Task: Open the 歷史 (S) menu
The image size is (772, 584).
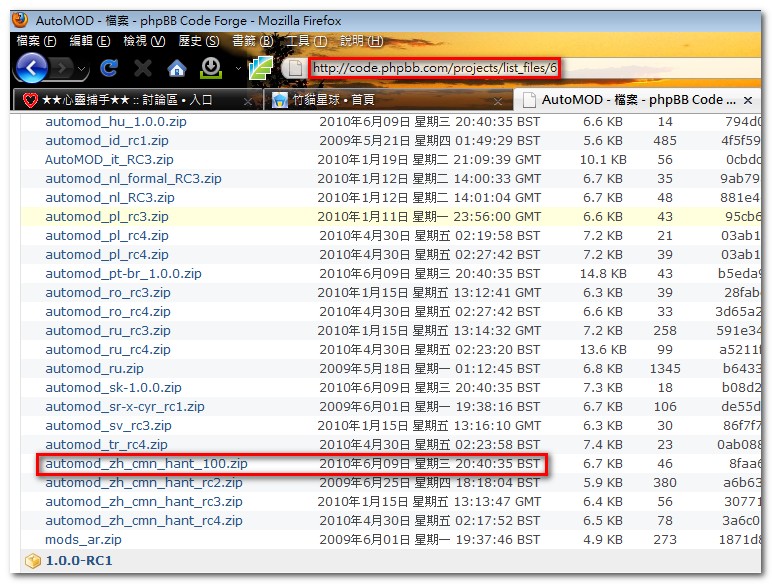Action: (x=198, y=41)
